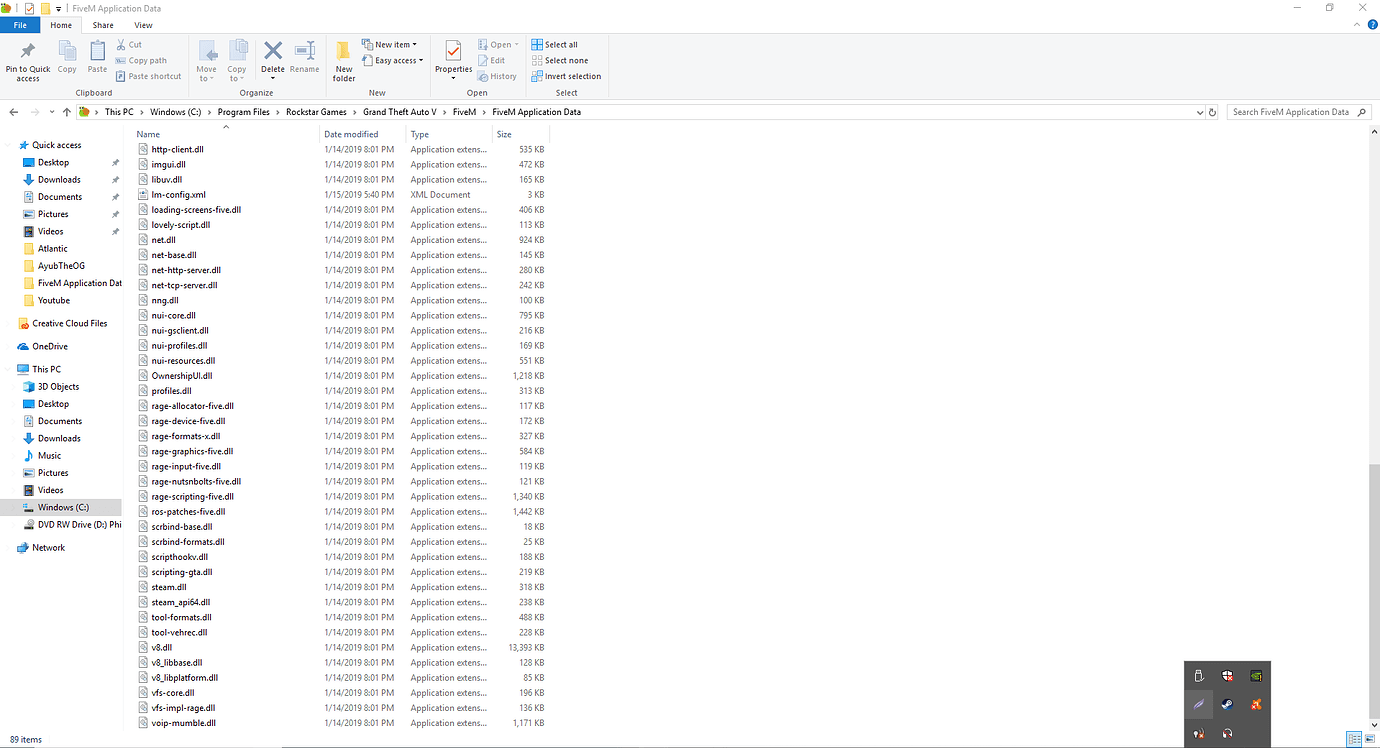The height and width of the screenshot is (748, 1380).
Task: Click the Select all button
Action: [x=555, y=44]
